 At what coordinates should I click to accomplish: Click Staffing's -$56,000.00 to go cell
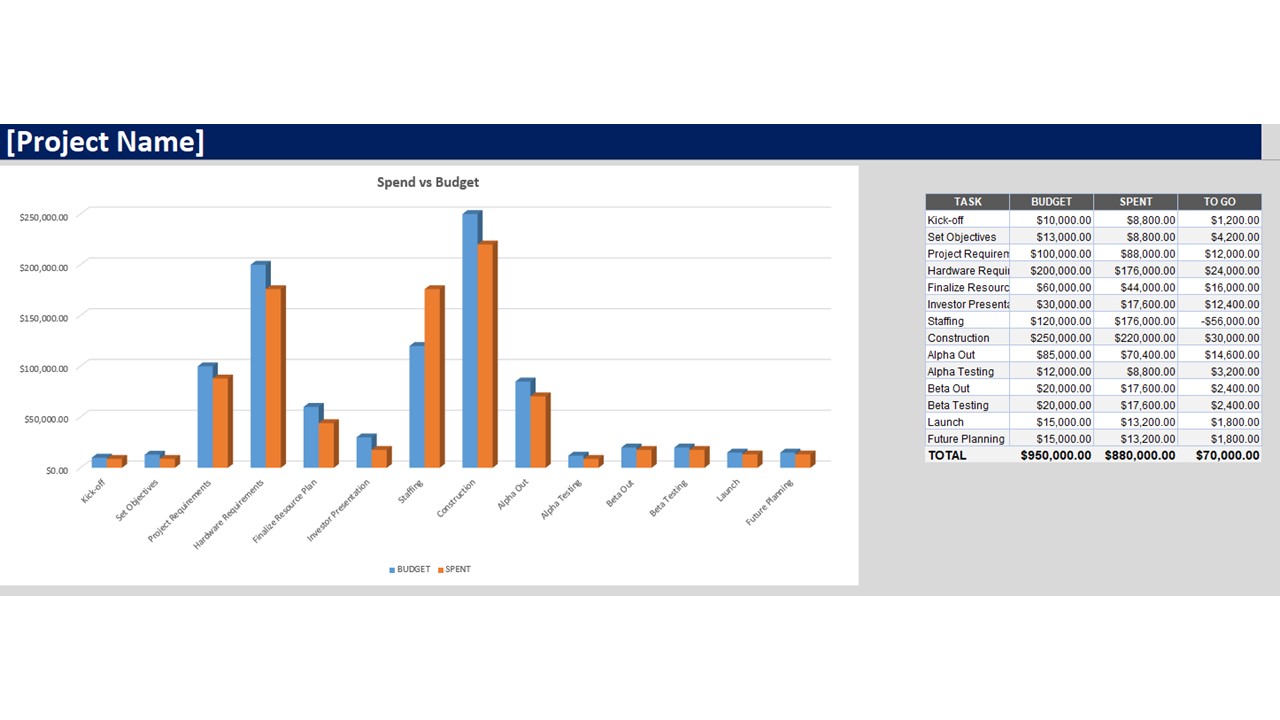click(x=1219, y=321)
